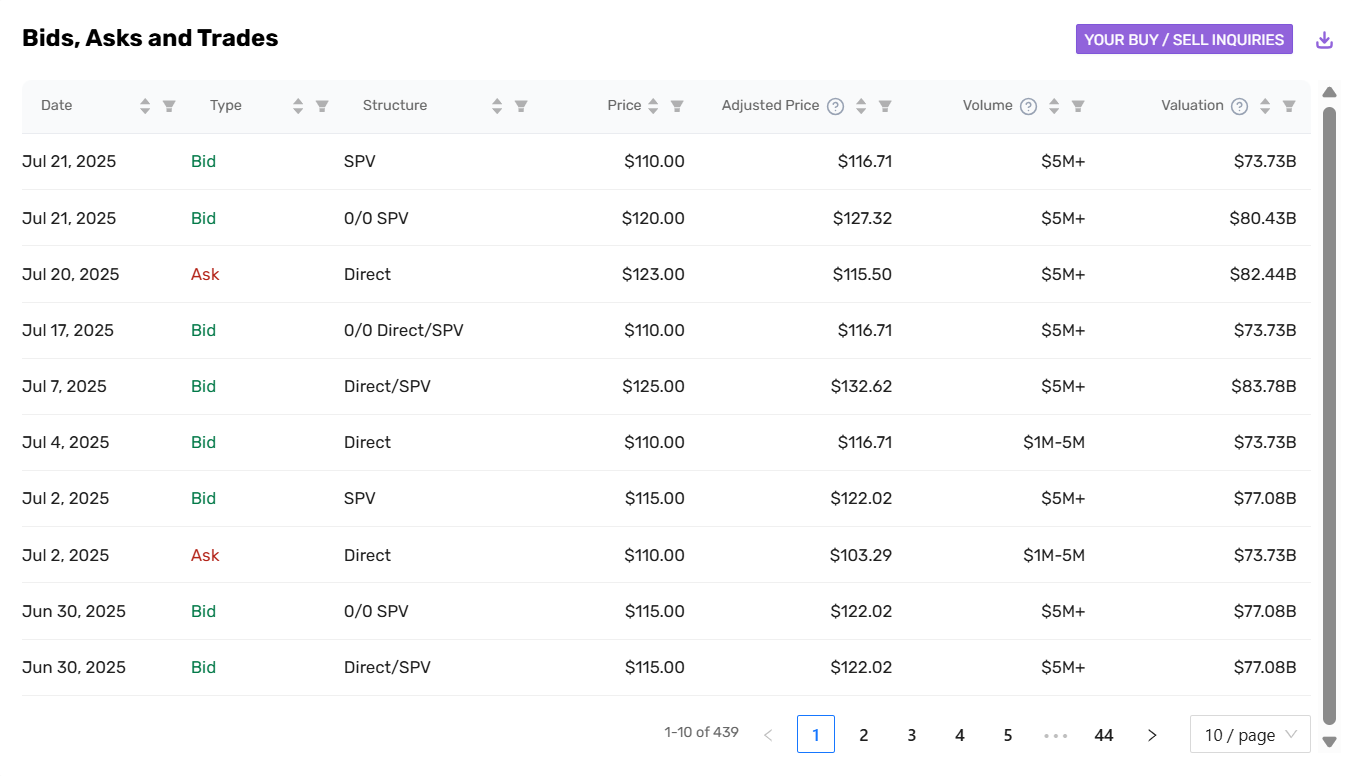The height and width of the screenshot is (776, 1362).
Task: Go to page 4
Action: point(960,735)
